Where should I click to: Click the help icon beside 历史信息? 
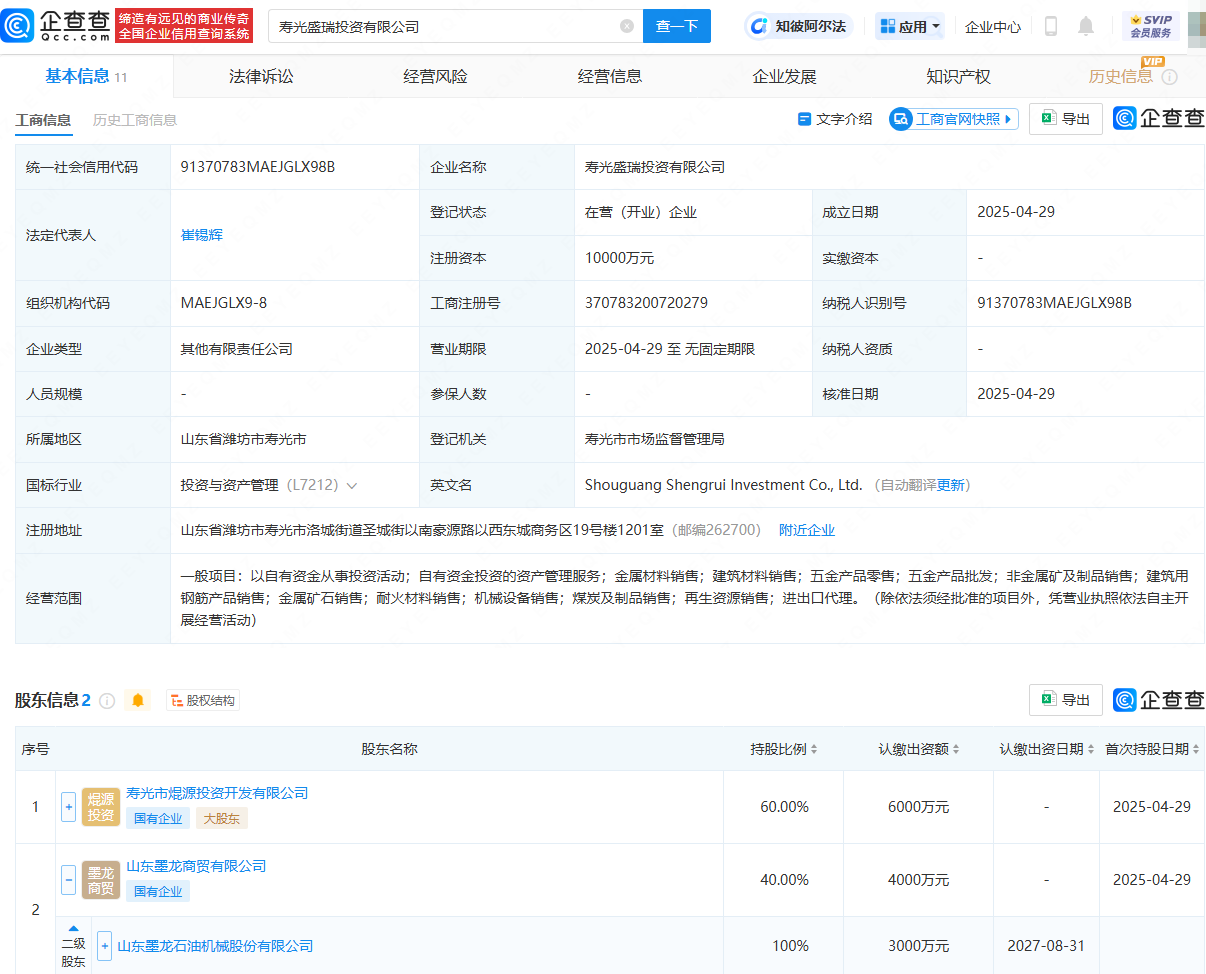(1169, 77)
